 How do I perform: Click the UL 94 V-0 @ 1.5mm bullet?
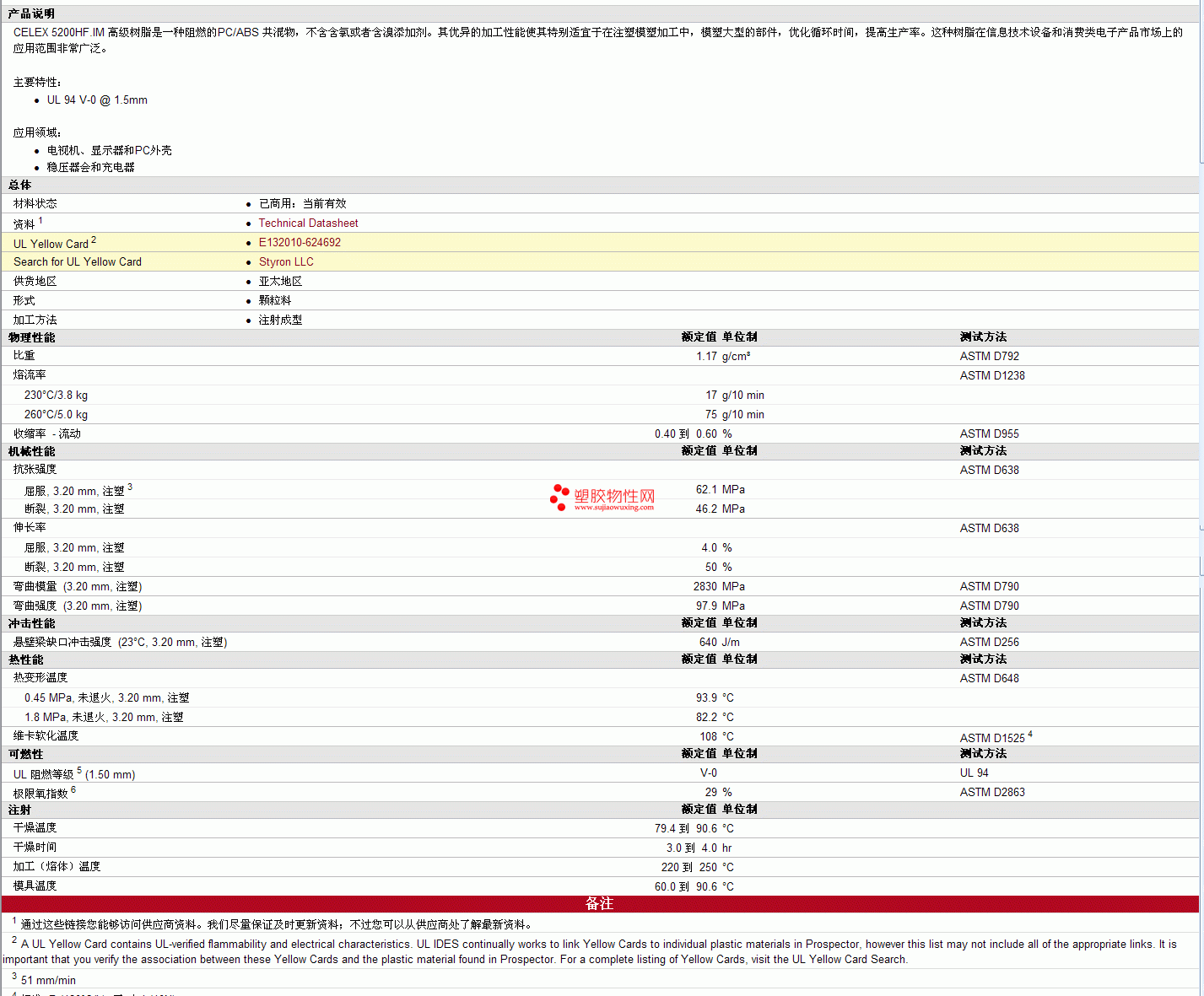click(97, 100)
